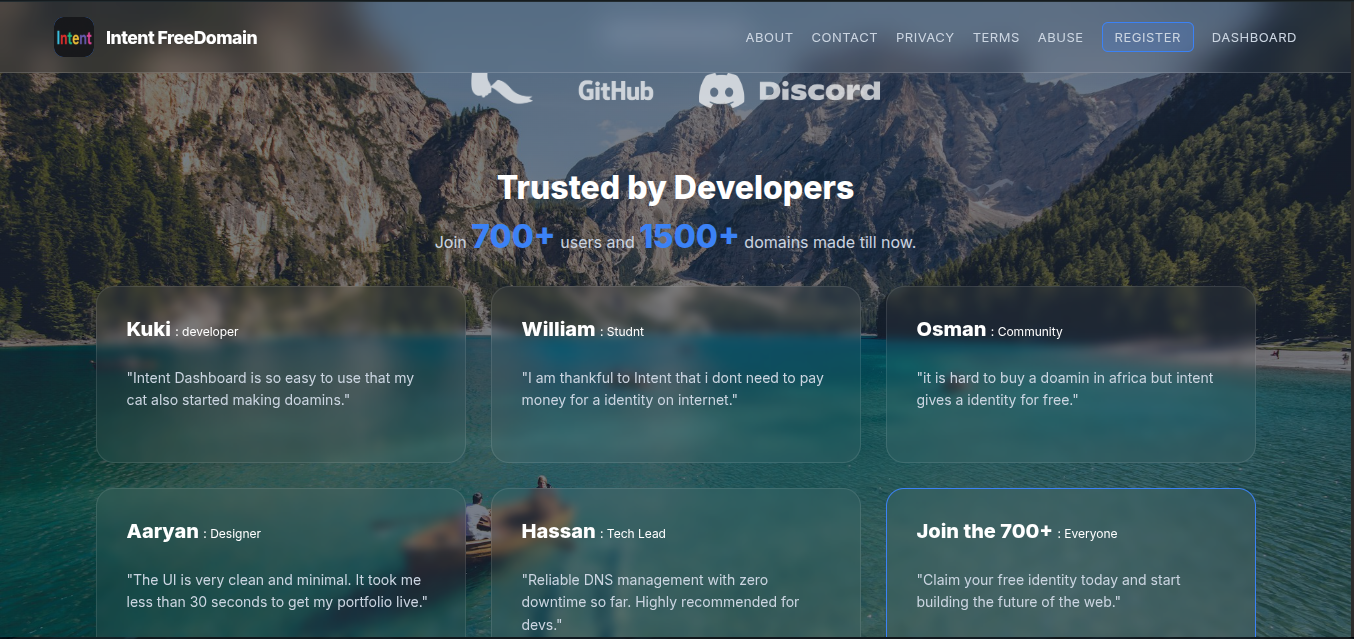Select William's student testimonial card
The width and height of the screenshot is (1354, 639).
pos(675,373)
